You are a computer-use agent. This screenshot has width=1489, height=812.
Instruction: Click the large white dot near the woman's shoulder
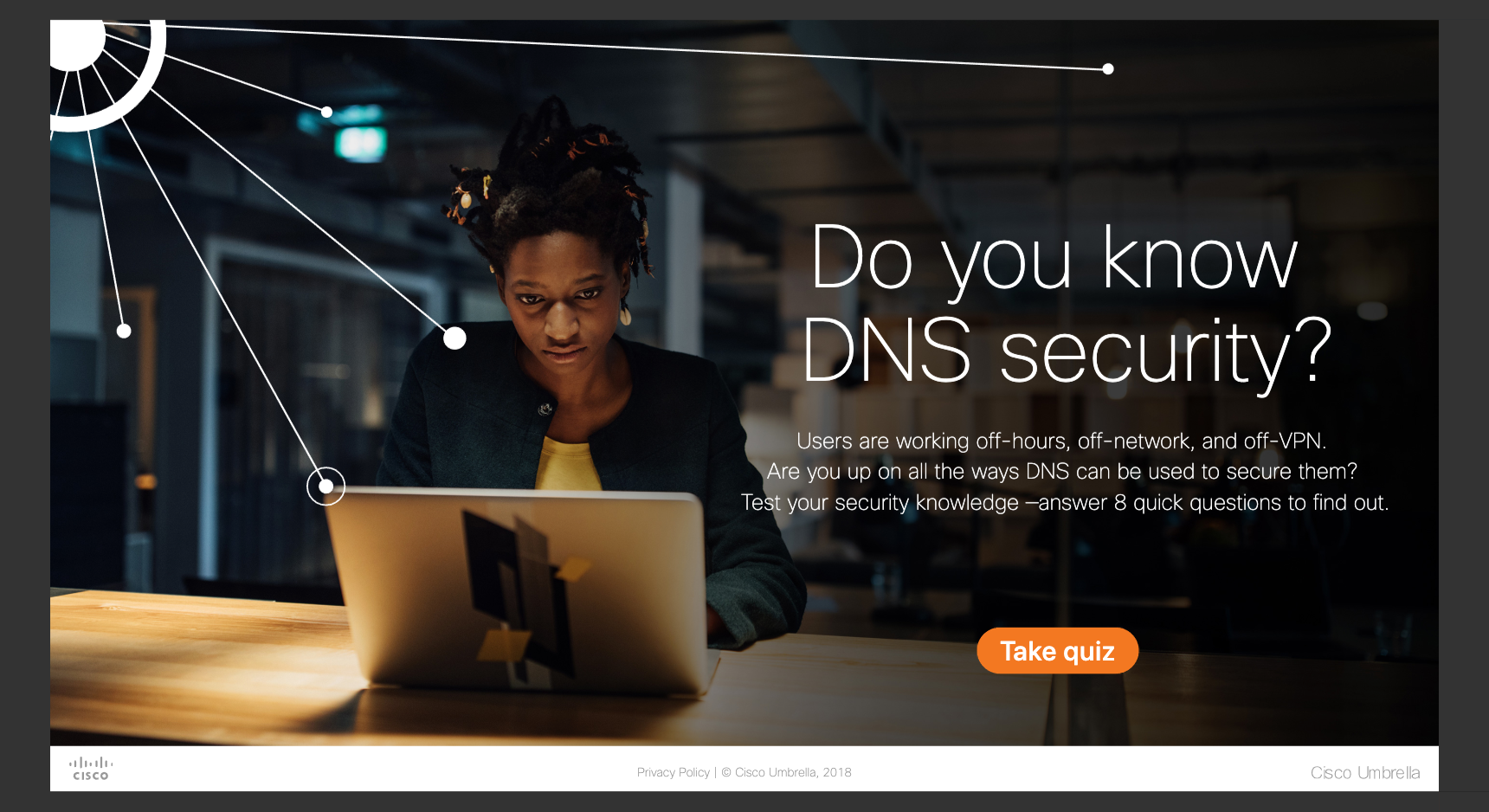454,338
